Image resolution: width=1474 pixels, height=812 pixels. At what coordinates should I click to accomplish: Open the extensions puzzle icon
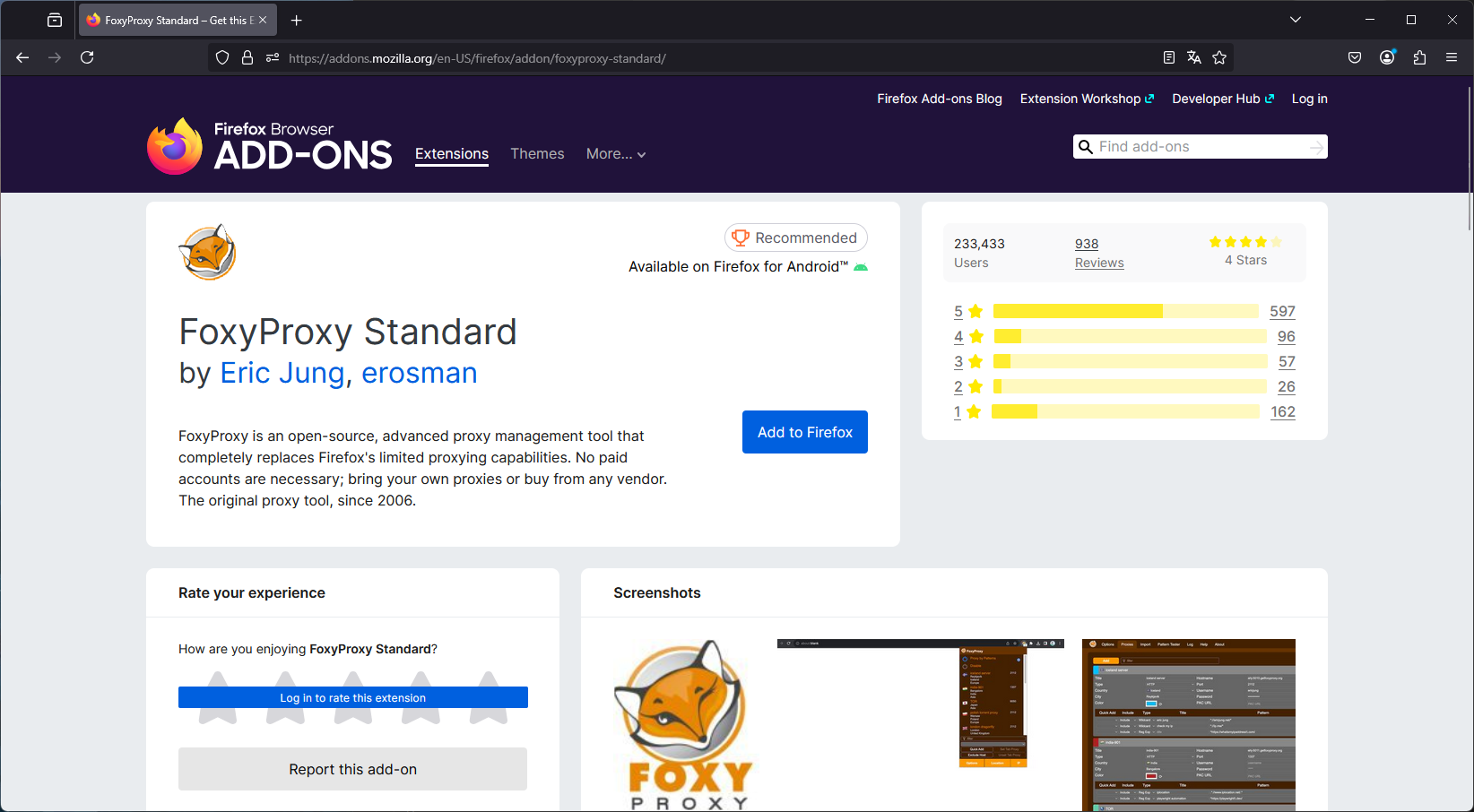1419,57
